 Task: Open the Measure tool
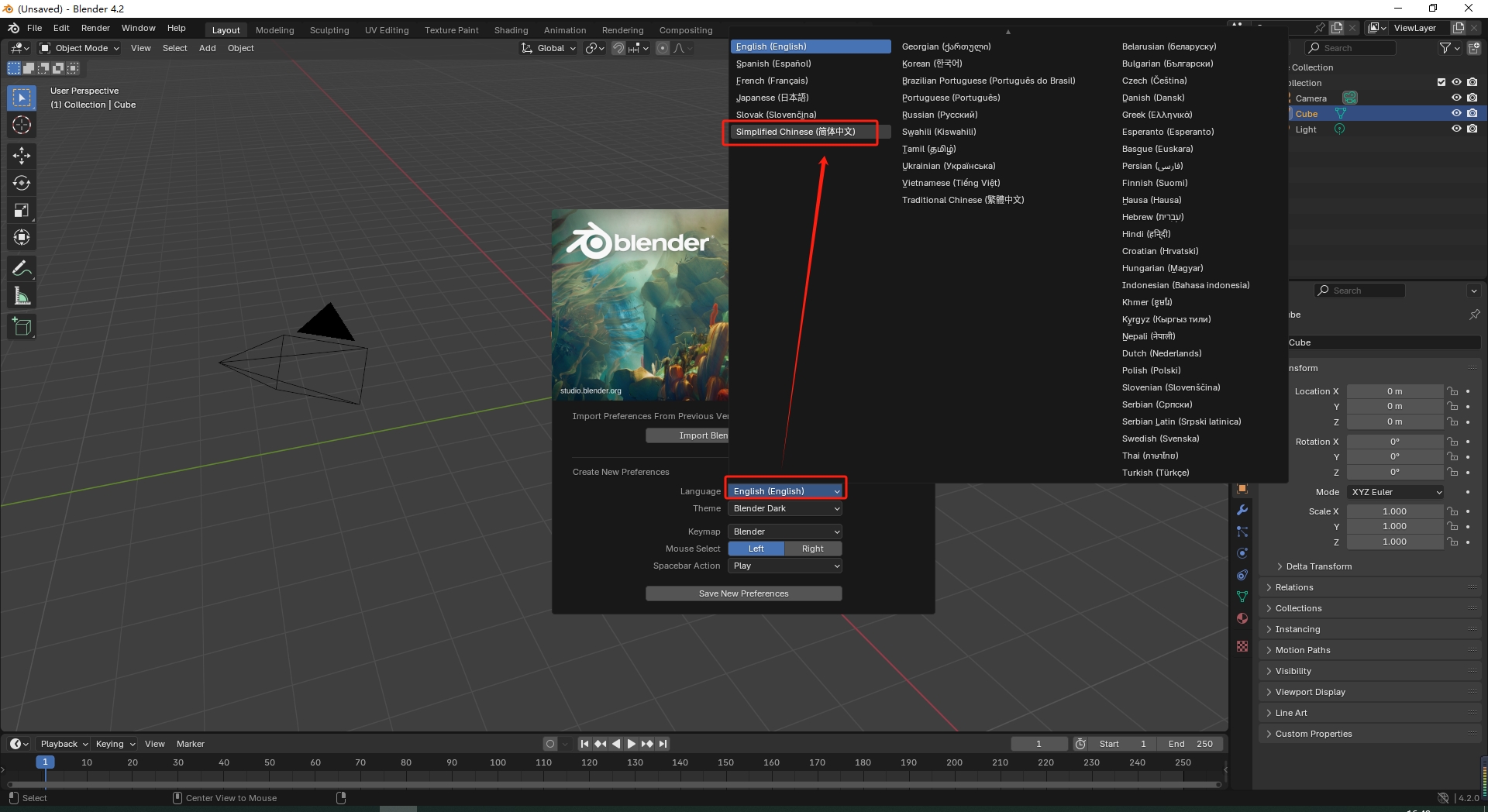point(21,295)
